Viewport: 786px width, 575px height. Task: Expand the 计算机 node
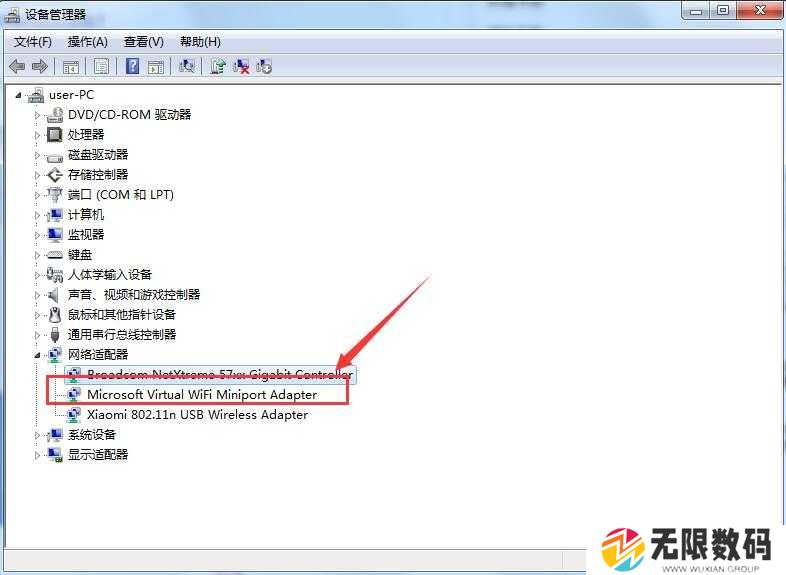[x=37, y=215]
